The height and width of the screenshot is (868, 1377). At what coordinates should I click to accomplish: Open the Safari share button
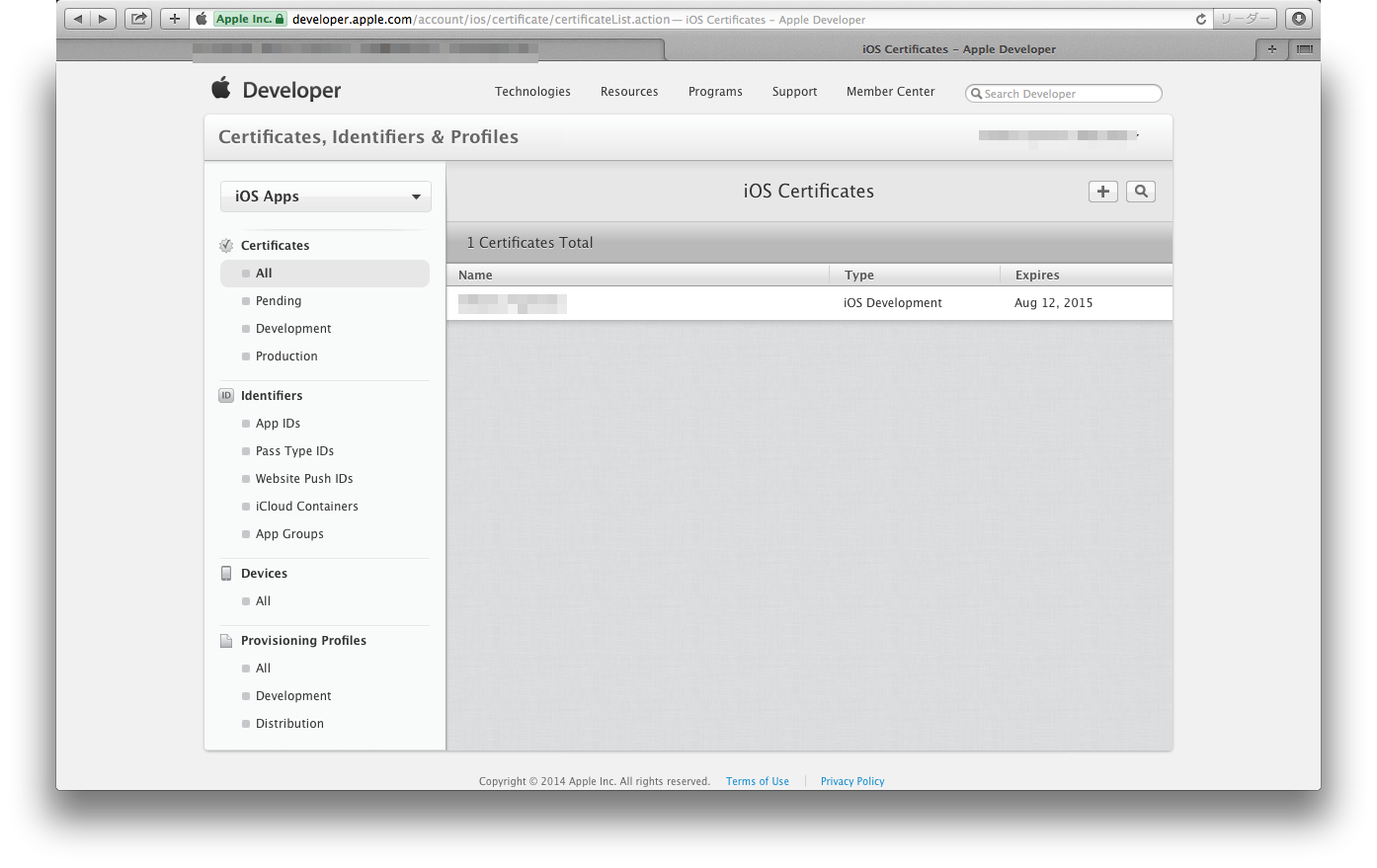click(138, 19)
